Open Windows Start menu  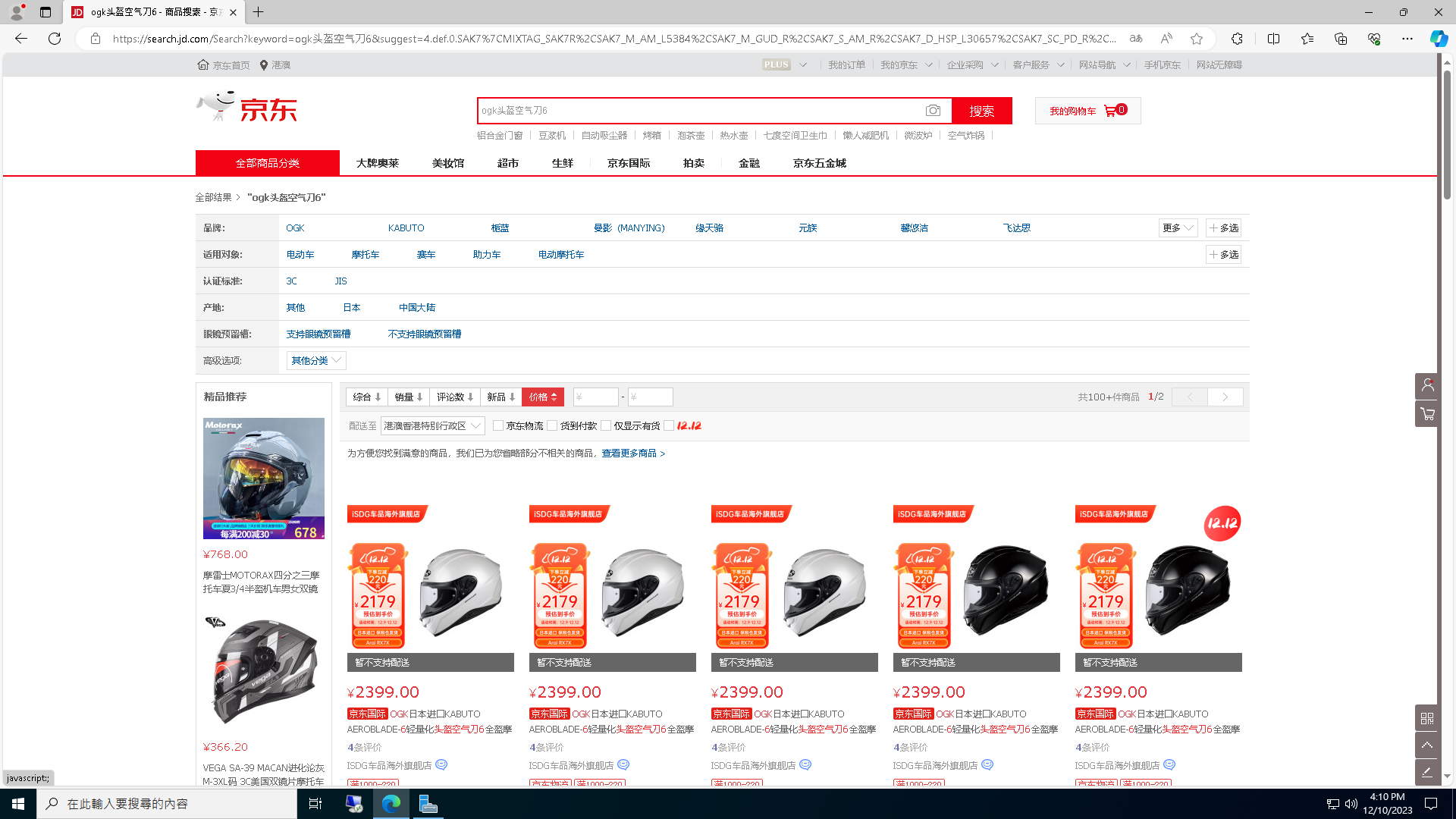point(18,804)
